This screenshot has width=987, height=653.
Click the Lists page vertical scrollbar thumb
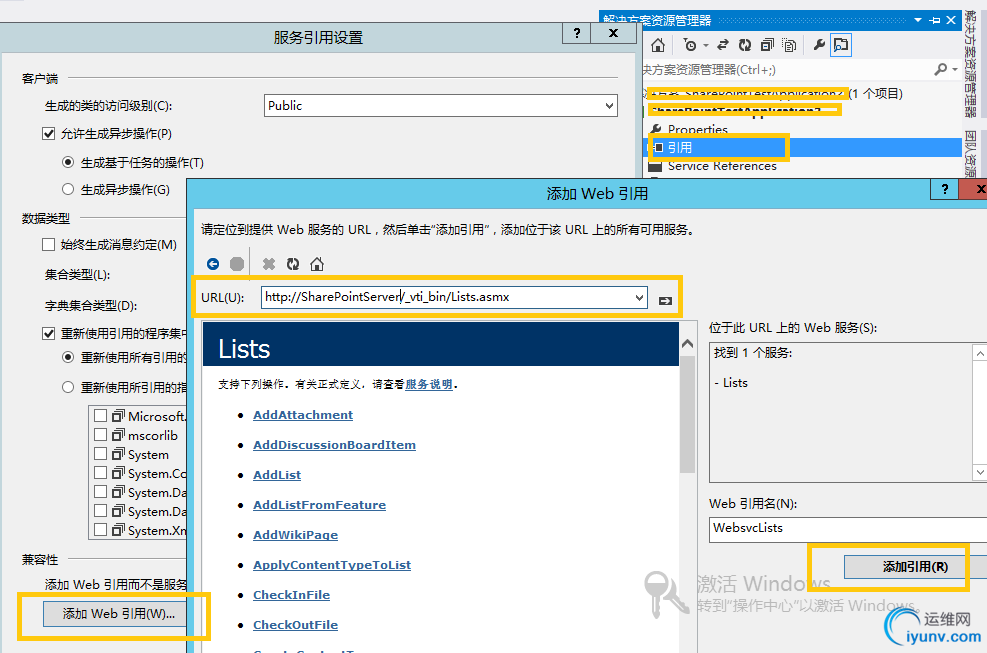687,412
